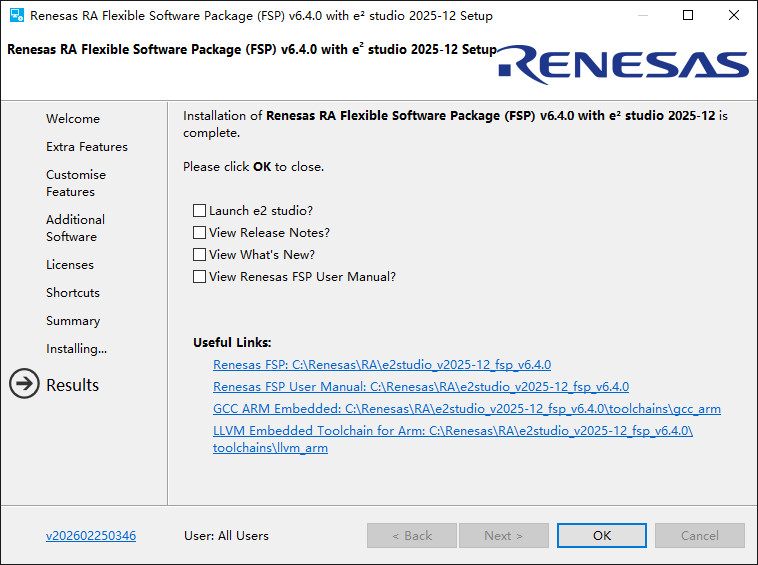Image resolution: width=758 pixels, height=565 pixels.
Task: Click the disabled Next button
Action: click(x=504, y=536)
